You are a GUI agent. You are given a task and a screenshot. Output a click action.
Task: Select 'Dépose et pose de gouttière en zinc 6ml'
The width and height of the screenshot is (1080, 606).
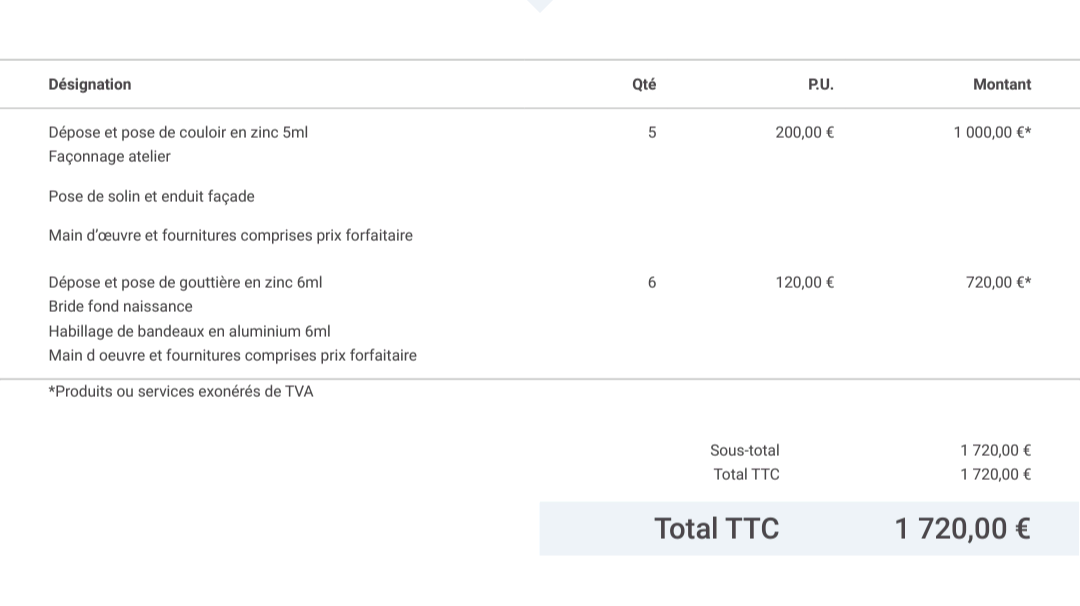coord(185,282)
